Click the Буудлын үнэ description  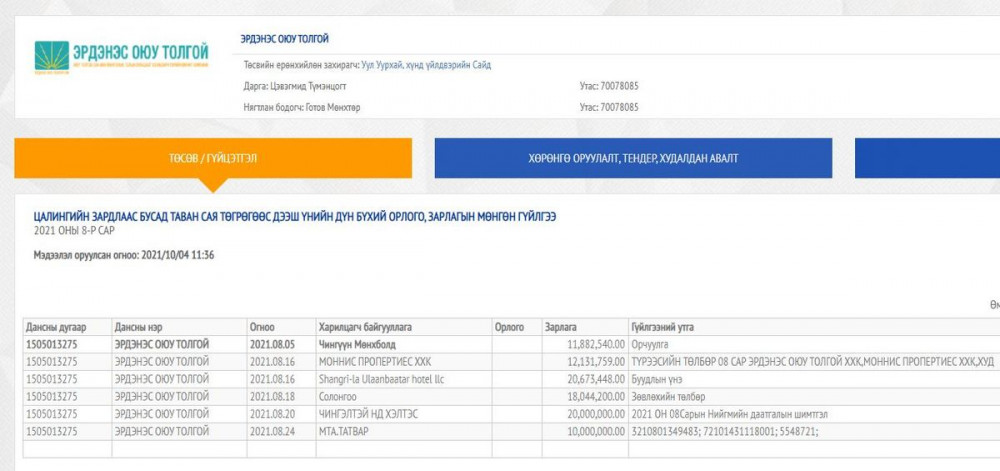(656, 379)
